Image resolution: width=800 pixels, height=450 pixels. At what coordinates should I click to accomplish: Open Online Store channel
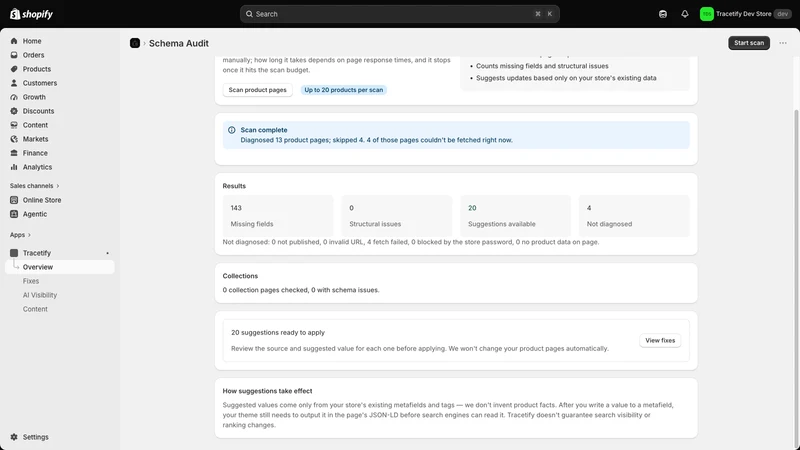click(42, 200)
